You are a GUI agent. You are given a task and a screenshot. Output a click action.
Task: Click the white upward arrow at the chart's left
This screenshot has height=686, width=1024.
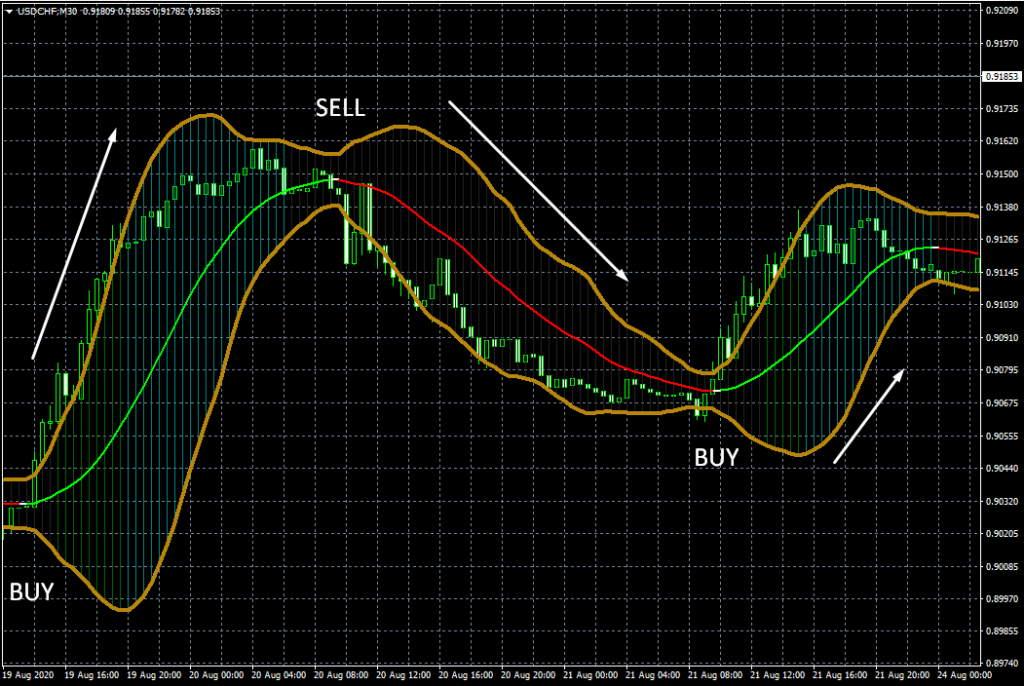[x=75, y=243]
